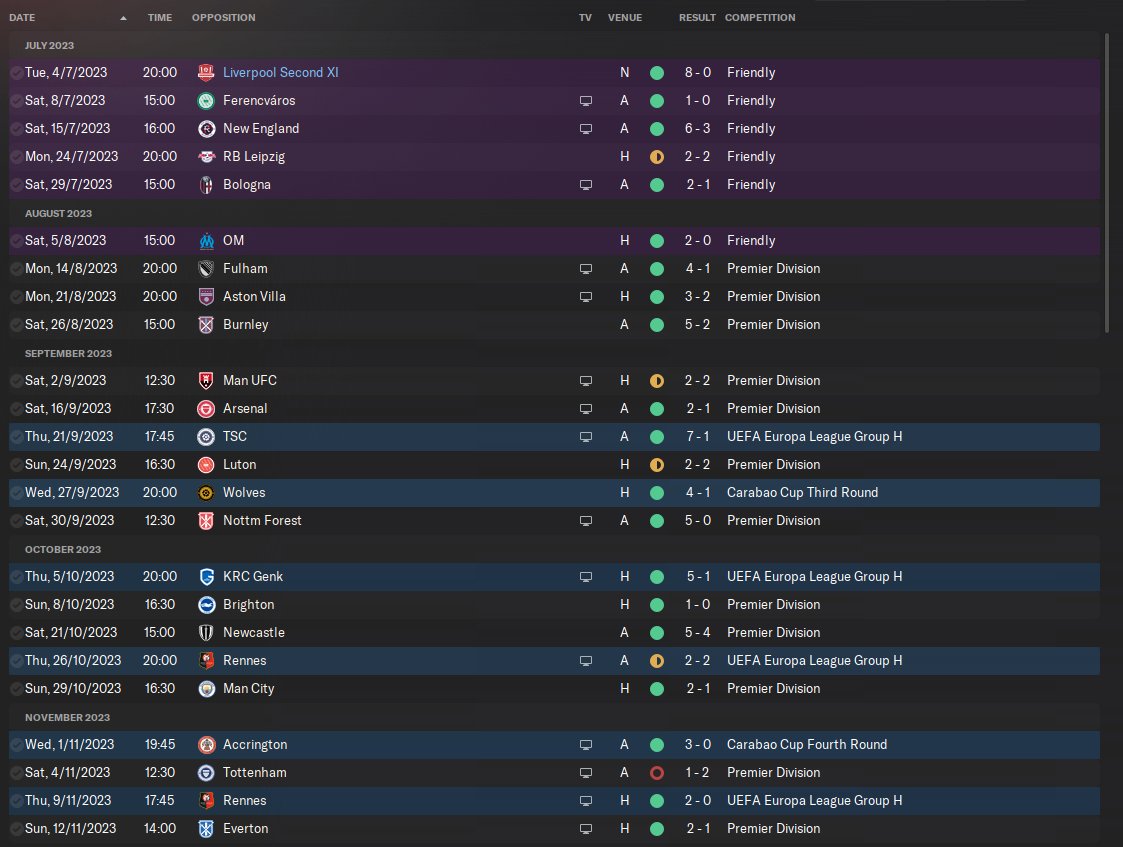Click the OM Marseille badge icon
This screenshot has height=847, width=1123.
207,240
